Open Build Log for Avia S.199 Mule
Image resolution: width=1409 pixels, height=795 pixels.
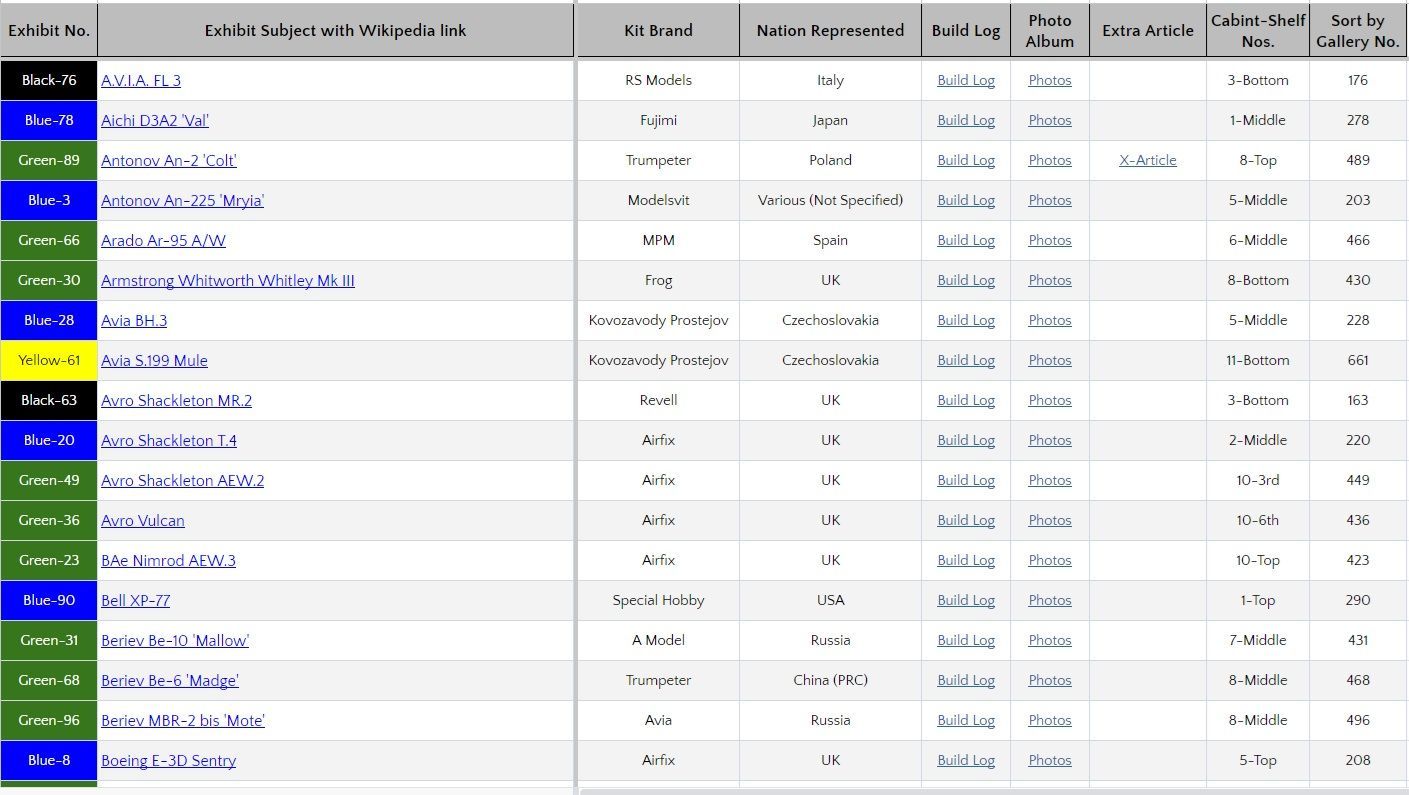(x=965, y=360)
